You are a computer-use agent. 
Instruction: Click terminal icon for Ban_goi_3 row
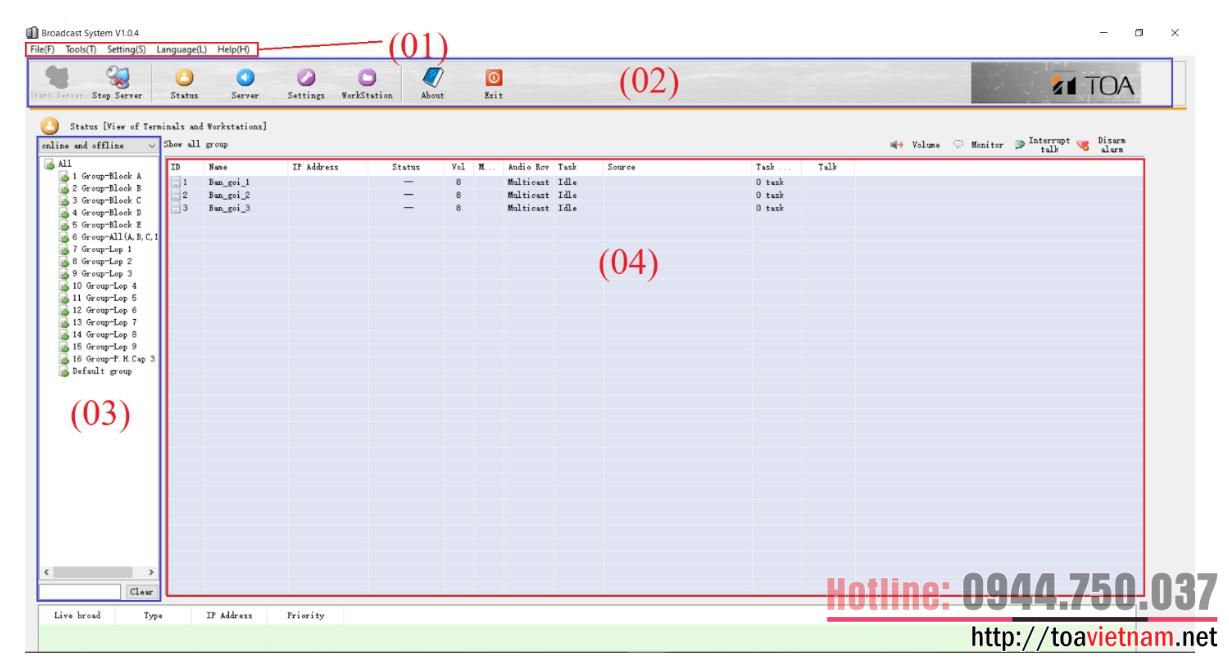(175, 208)
